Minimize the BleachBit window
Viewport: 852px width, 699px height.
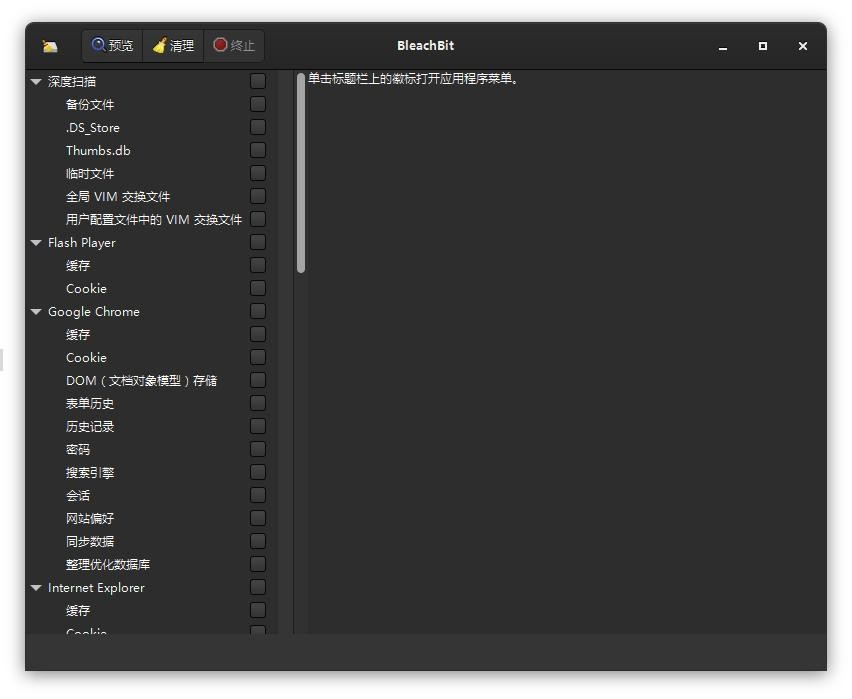point(723,46)
